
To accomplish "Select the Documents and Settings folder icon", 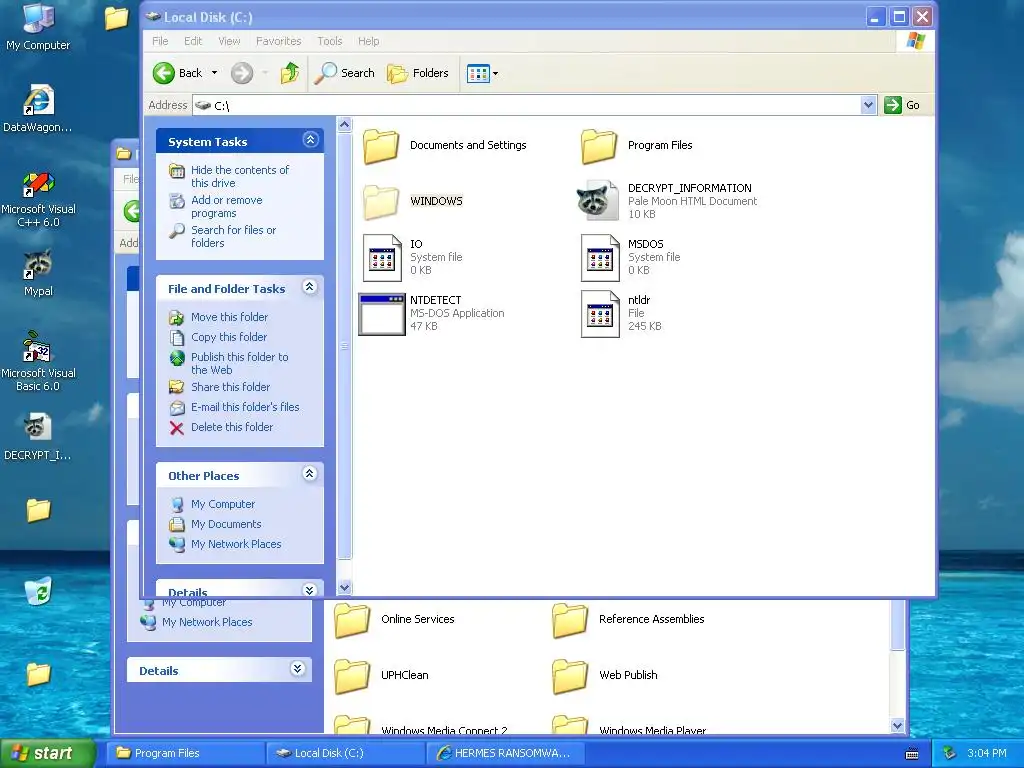I will [x=381, y=146].
